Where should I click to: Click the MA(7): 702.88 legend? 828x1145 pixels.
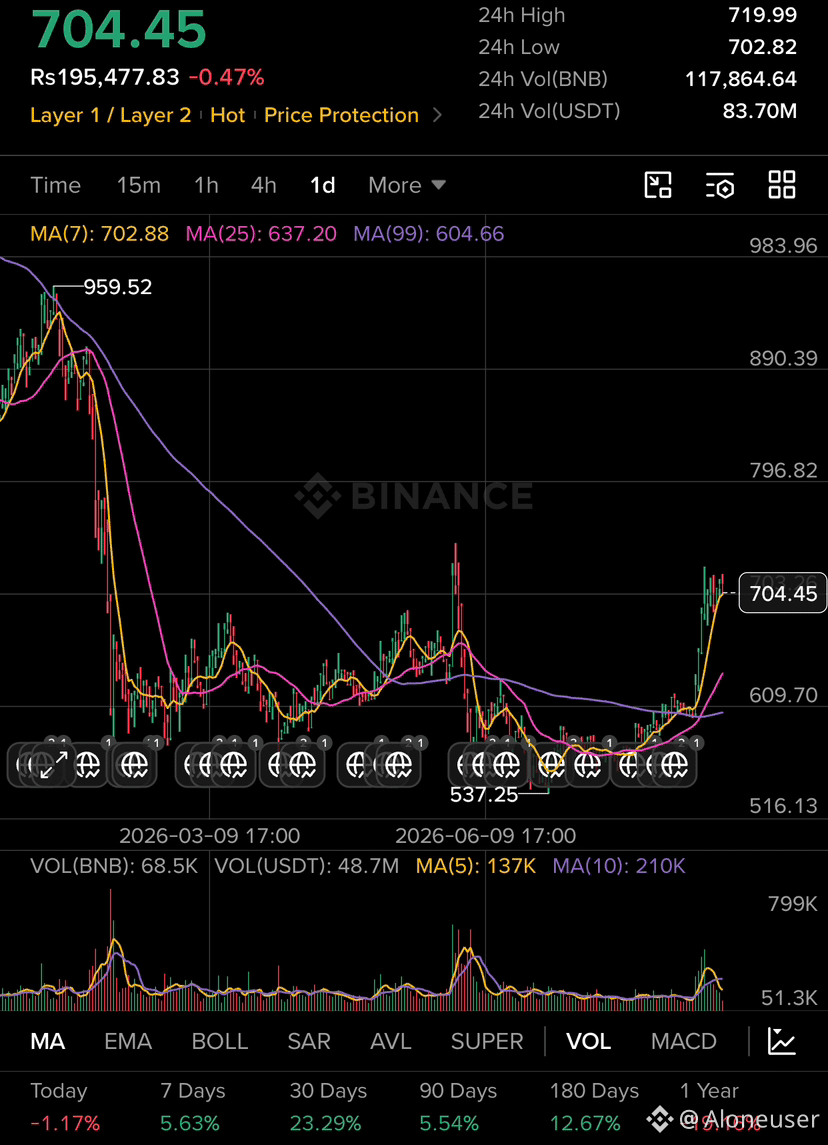[x=99, y=234]
